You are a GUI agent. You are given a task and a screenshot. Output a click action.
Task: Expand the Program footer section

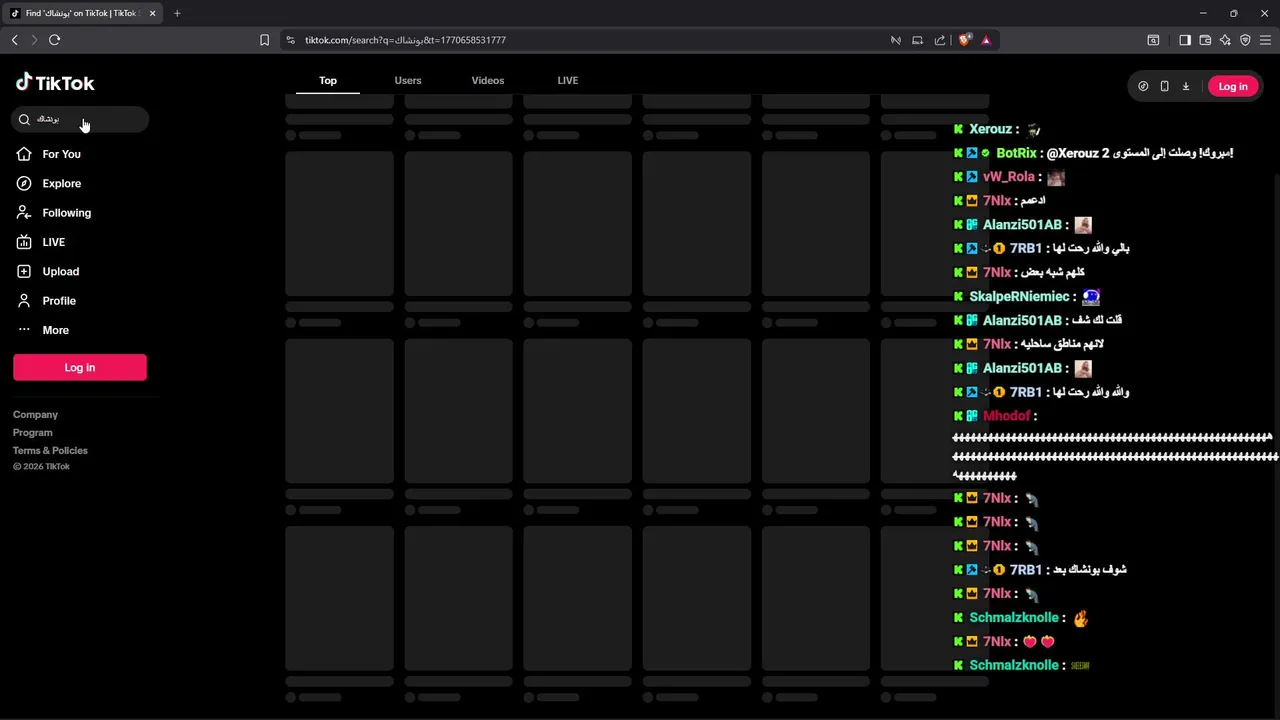[x=33, y=432]
